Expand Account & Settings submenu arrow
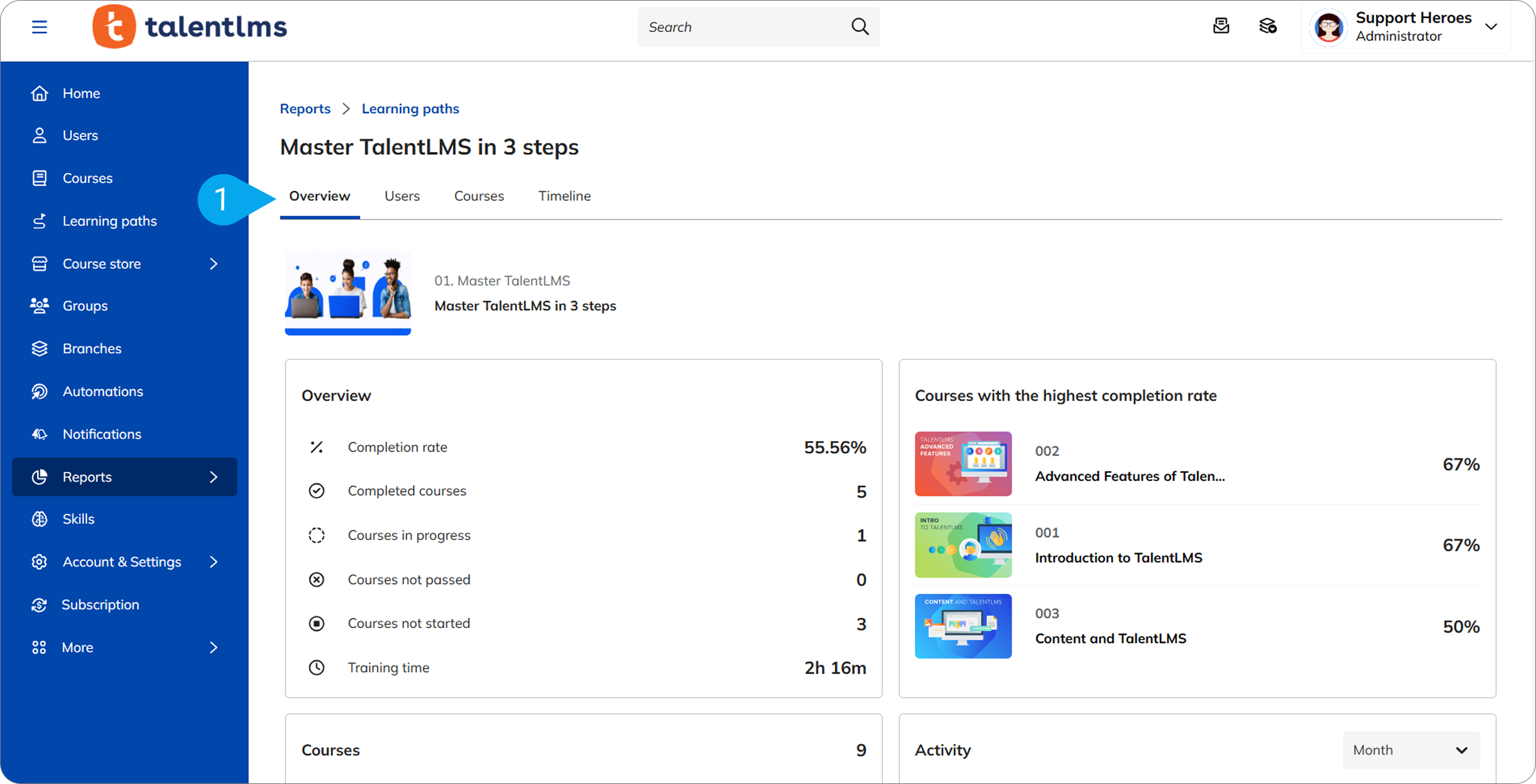Screen dimensions: 1536x784 tap(214, 562)
